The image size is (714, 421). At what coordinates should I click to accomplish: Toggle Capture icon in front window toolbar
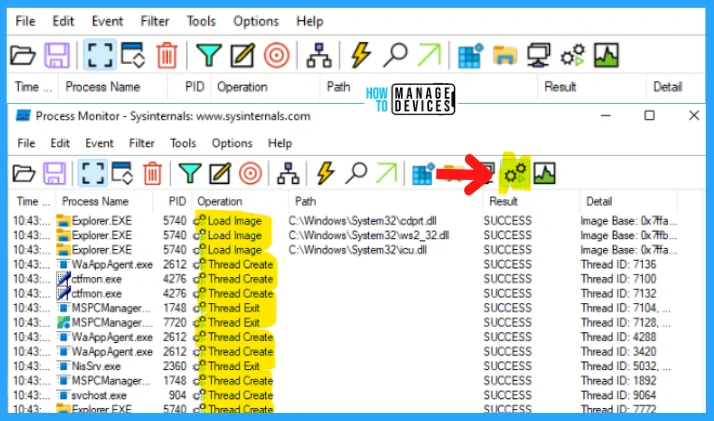click(x=93, y=173)
